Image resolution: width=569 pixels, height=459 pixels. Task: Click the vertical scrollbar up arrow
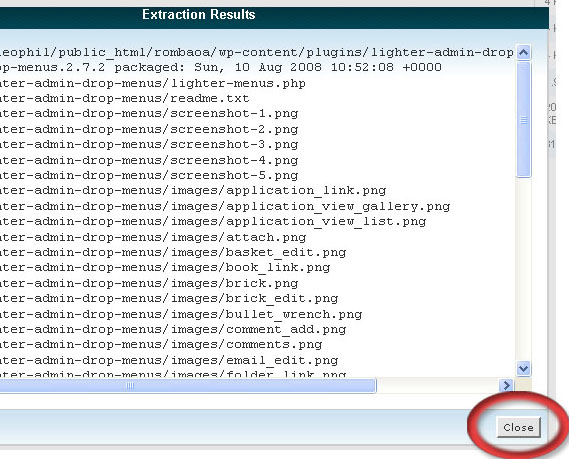coord(523,53)
